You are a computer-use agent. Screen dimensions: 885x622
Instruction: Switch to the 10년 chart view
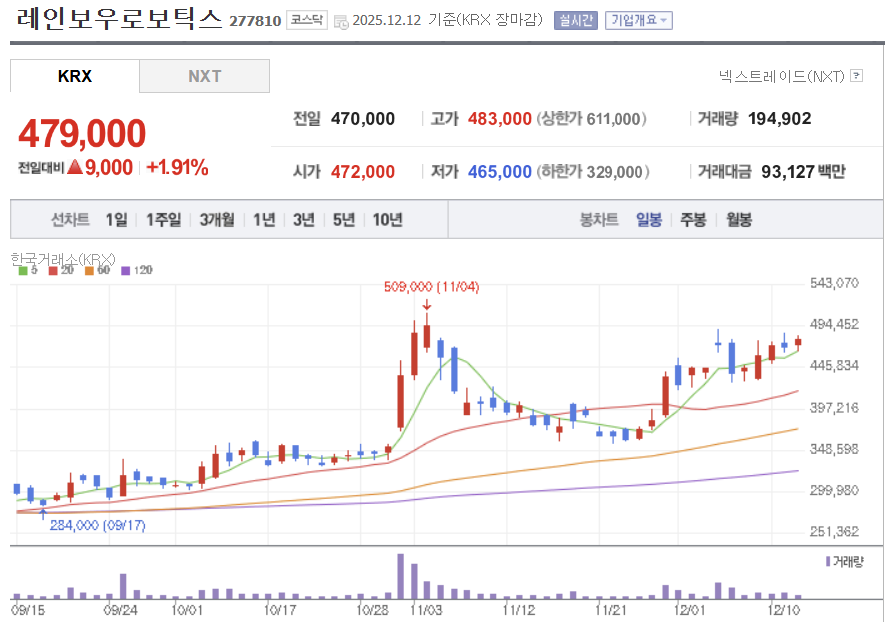387,220
